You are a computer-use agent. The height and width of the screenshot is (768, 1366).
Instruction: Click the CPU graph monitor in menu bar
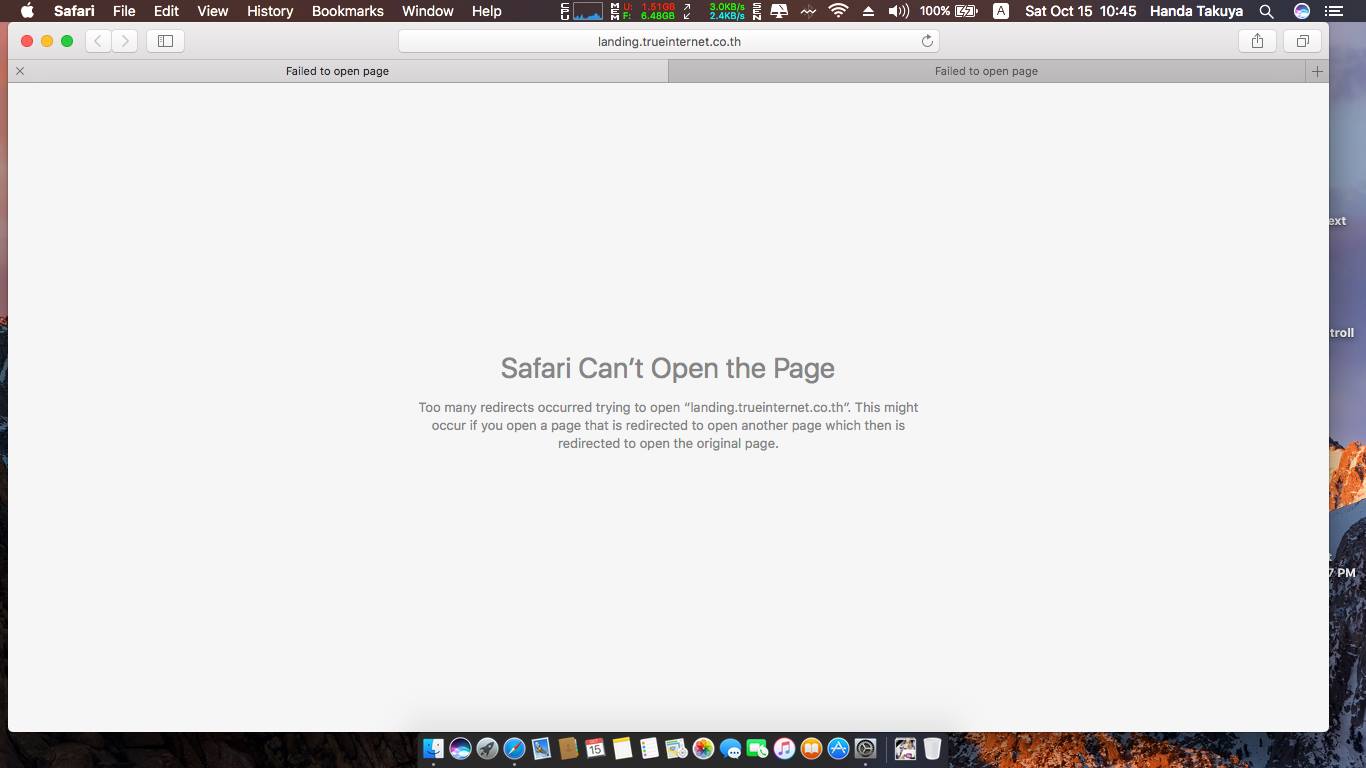coord(581,11)
